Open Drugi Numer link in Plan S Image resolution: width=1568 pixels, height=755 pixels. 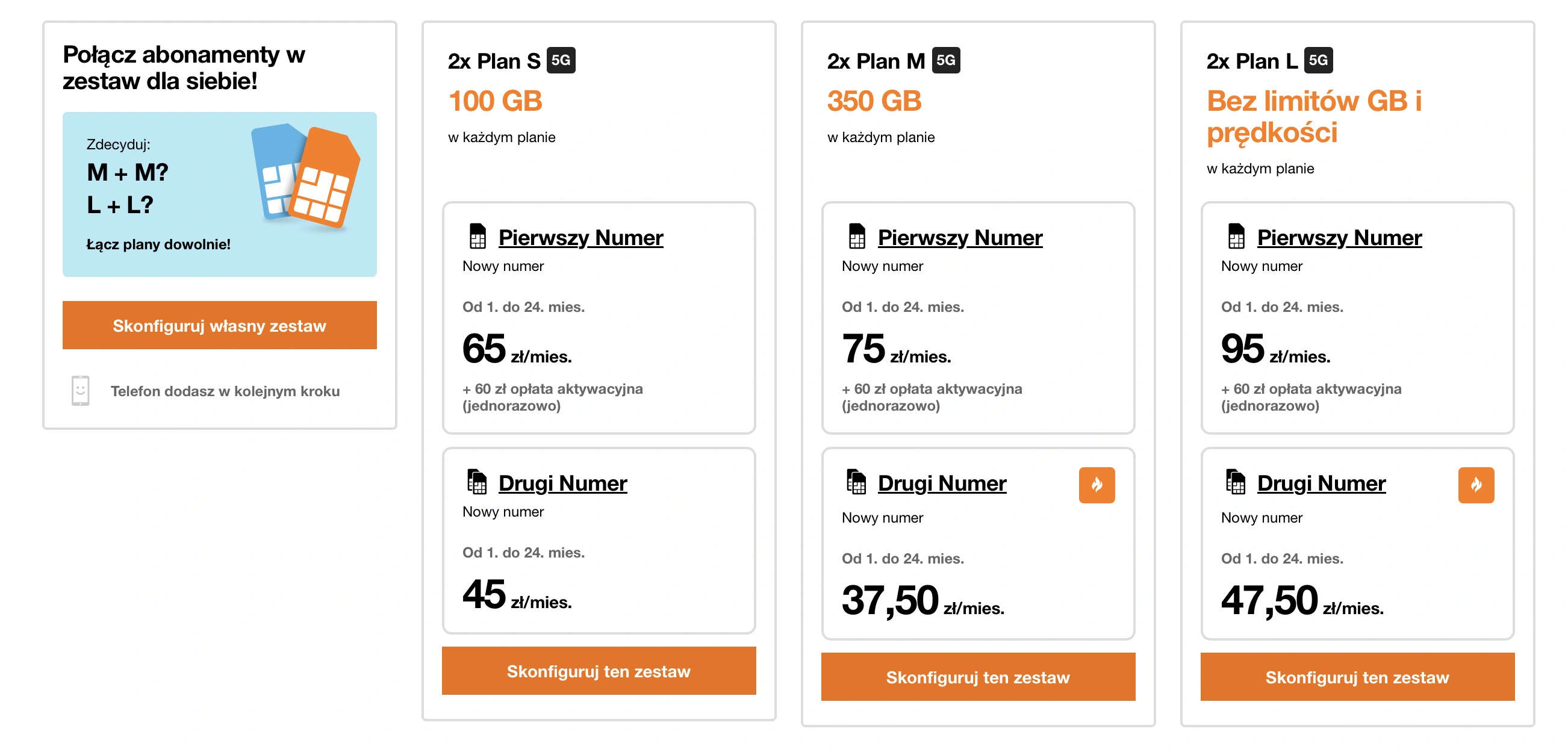pyautogui.click(x=562, y=483)
